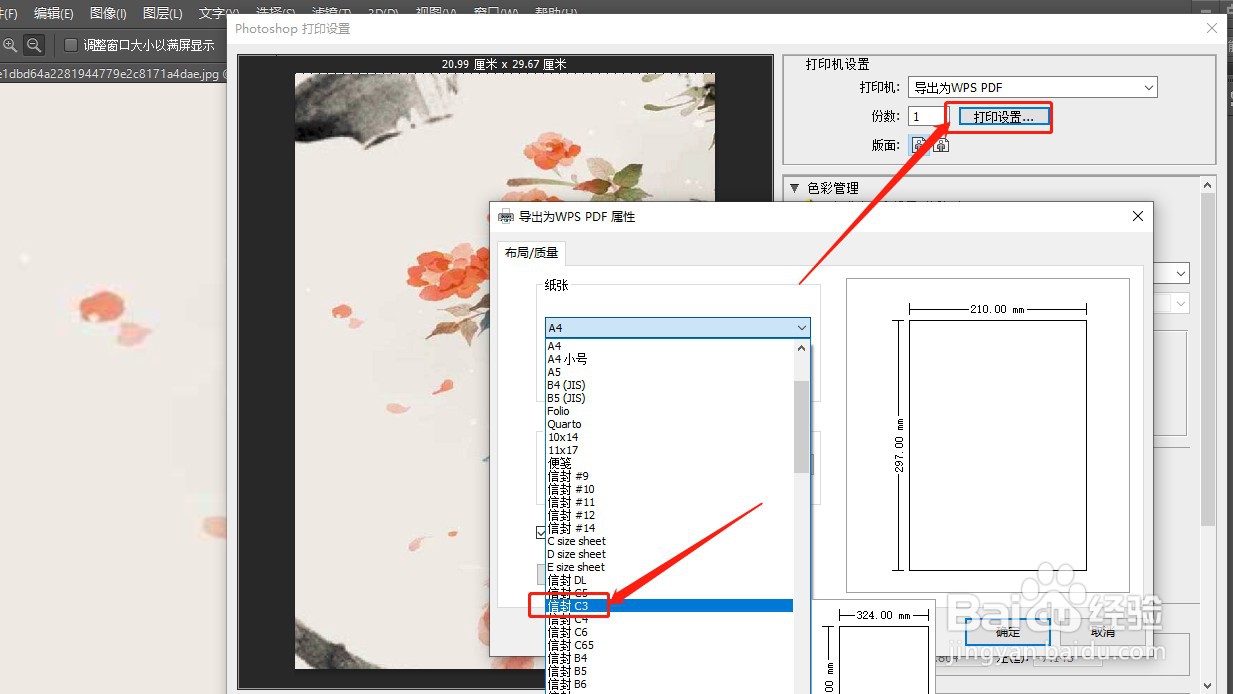1233x694 pixels.
Task: Choose the portrait layout icon beside 版面
Action: click(x=920, y=144)
